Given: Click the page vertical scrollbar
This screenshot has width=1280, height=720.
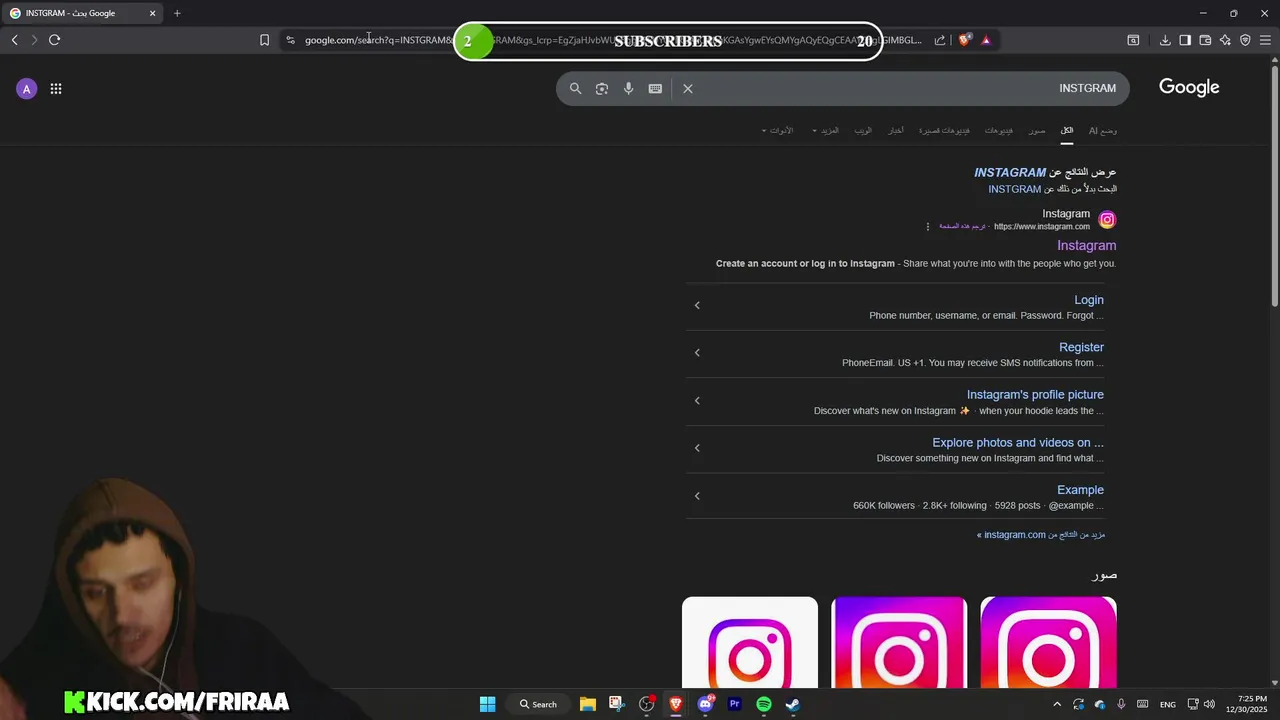Looking at the screenshot, I should click(x=1274, y=185).
